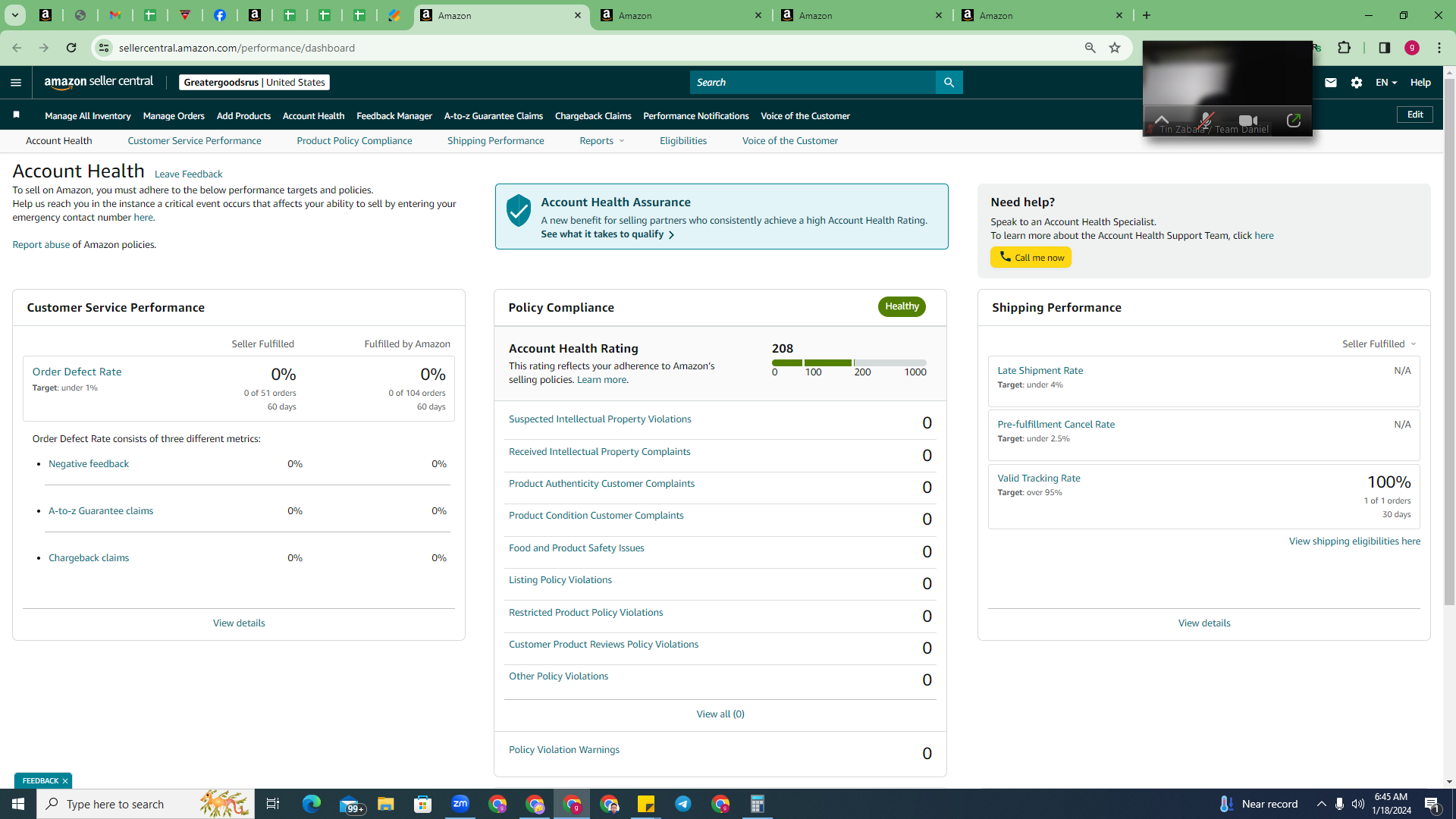Screen dimensions: 1456x819
Task: Open the Chrome profile avatar
Action: 1412,48
